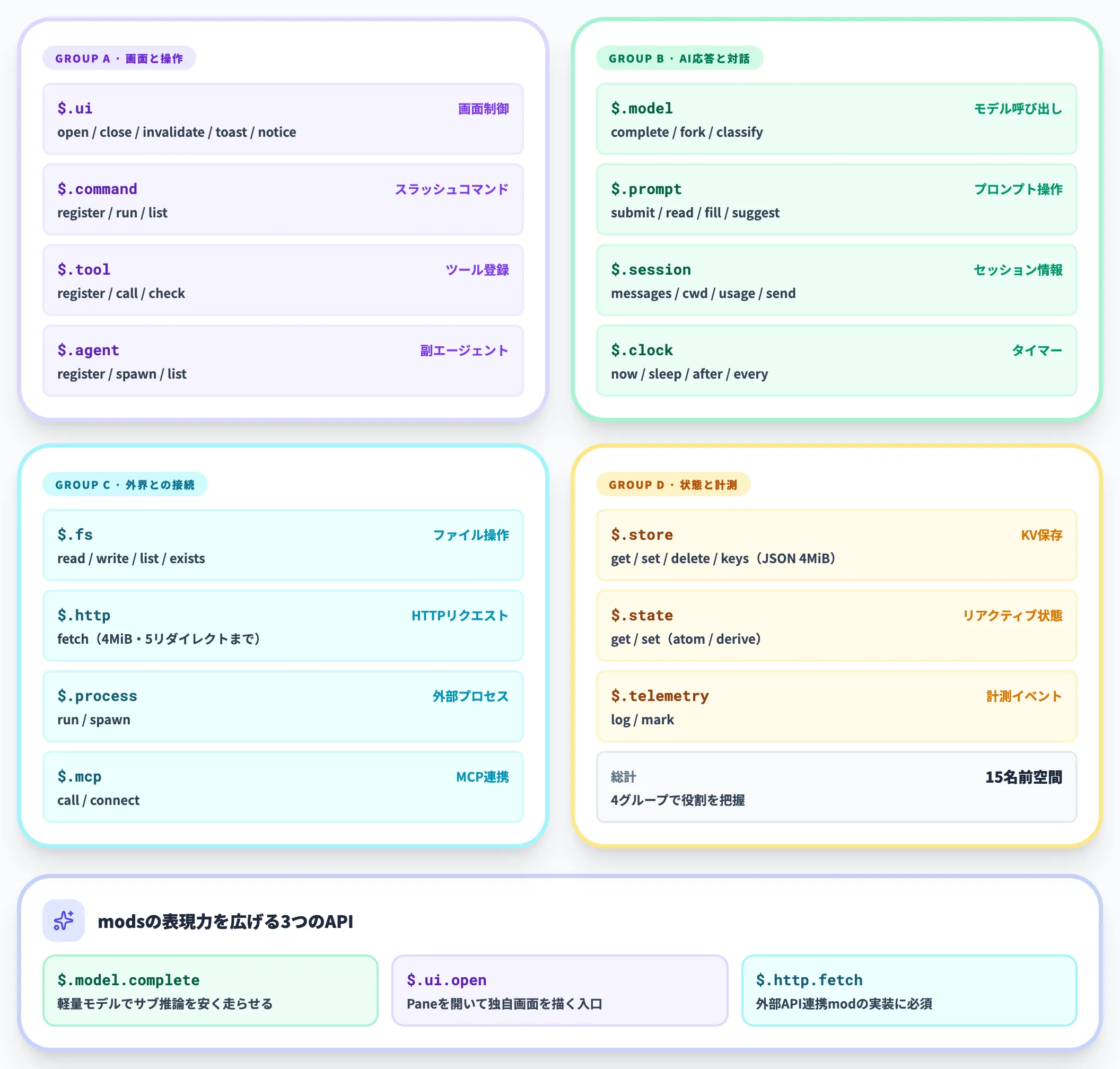
Task: Click the スラッシュコマンド label
Action: (451, 189)
